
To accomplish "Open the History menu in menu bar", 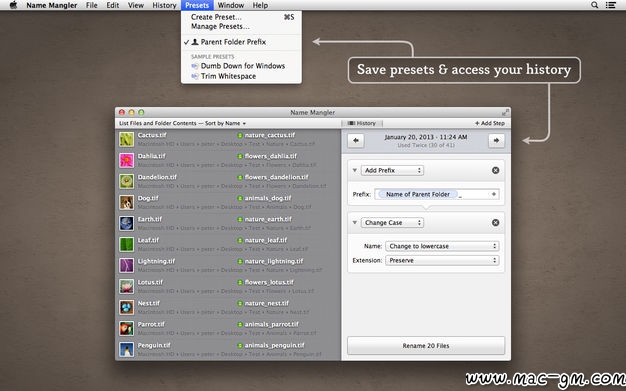I will coord(164,5).
